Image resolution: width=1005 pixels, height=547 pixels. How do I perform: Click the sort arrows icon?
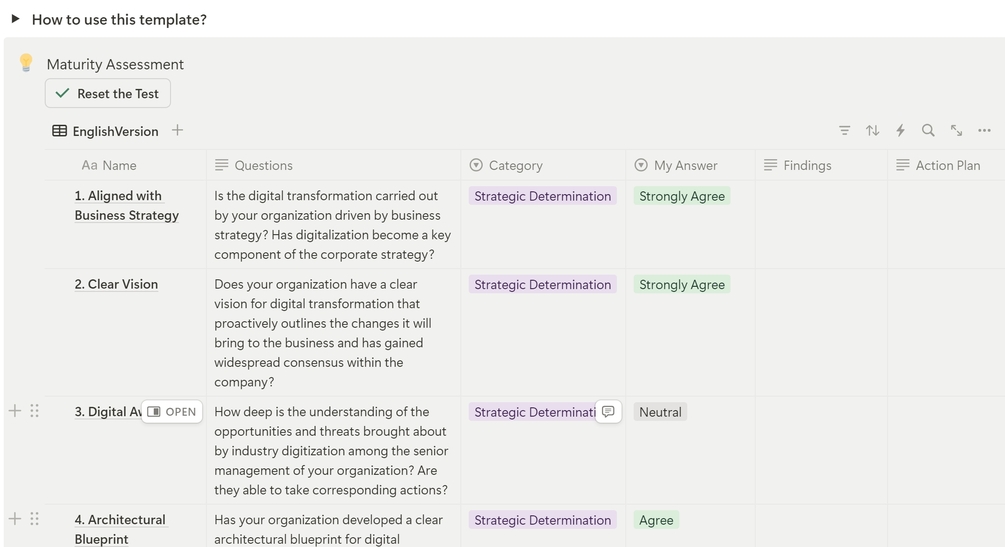click(873, 131)
